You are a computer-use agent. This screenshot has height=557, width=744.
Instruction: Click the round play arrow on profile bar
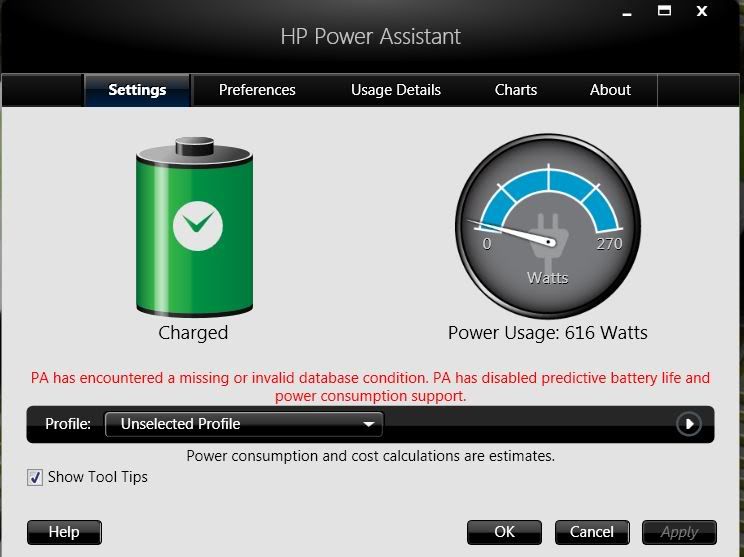[688, 424]
